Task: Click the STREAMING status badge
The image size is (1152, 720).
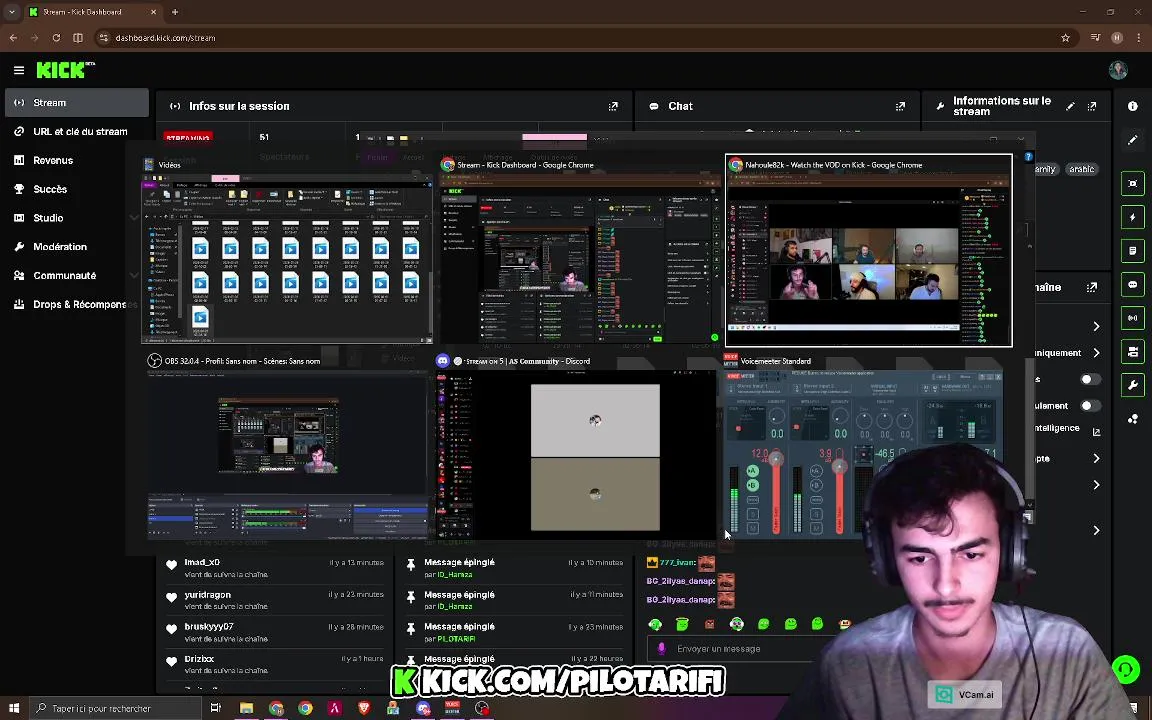Action: coord(188,138)
